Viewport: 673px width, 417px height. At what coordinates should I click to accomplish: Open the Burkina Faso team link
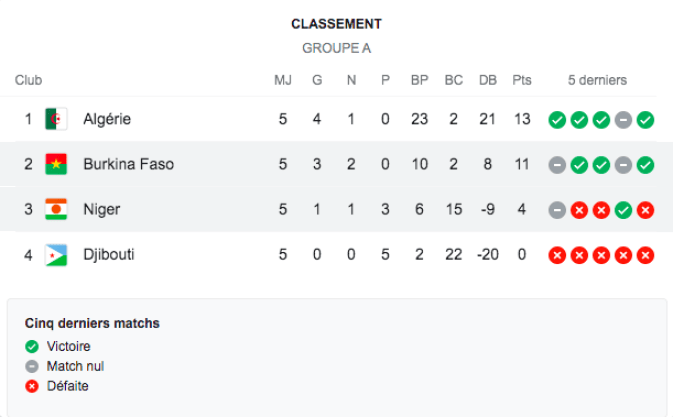pyautogui.click(x=128, y=165)
